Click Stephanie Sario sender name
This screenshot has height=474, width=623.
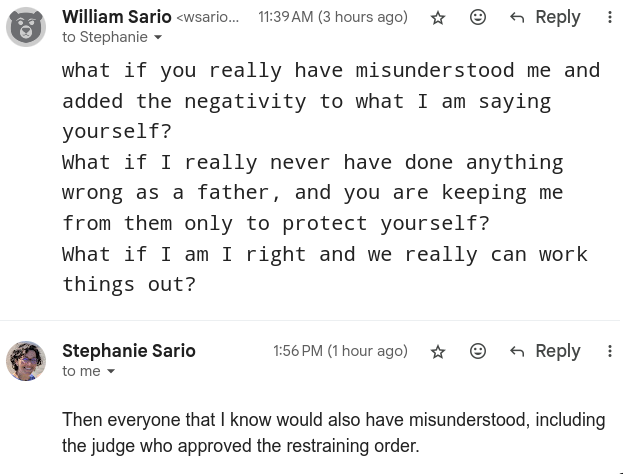[x=128, y=351]
